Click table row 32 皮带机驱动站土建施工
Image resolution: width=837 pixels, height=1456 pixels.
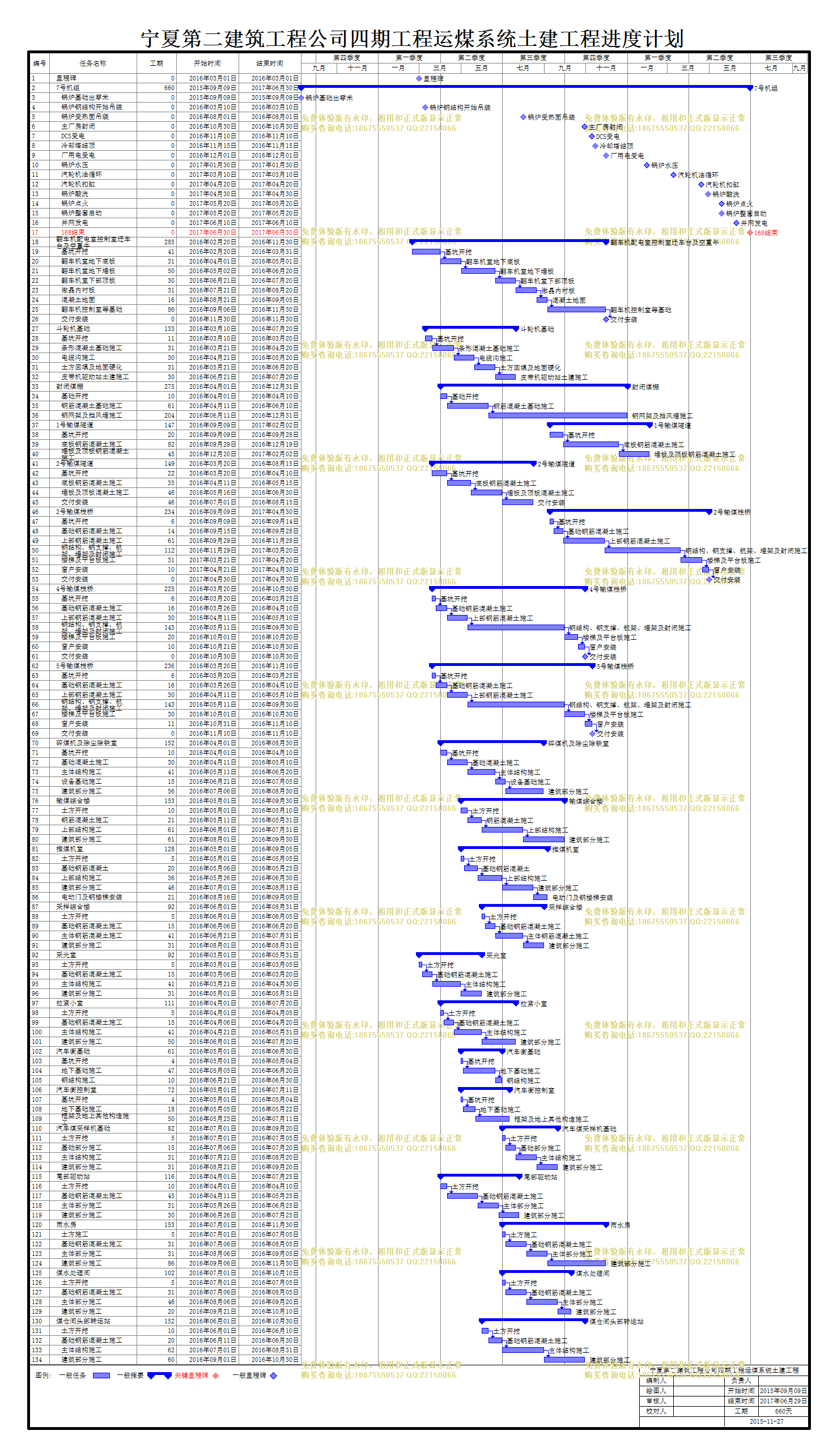165,377
